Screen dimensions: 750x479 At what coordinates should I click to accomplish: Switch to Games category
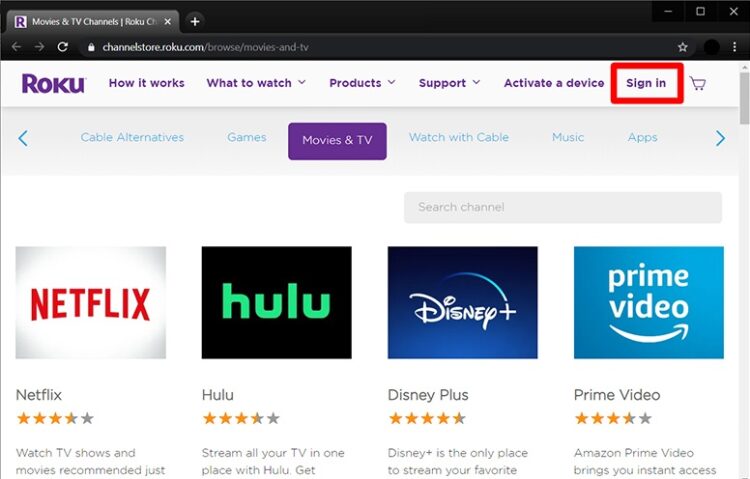(x=247, y=137)
